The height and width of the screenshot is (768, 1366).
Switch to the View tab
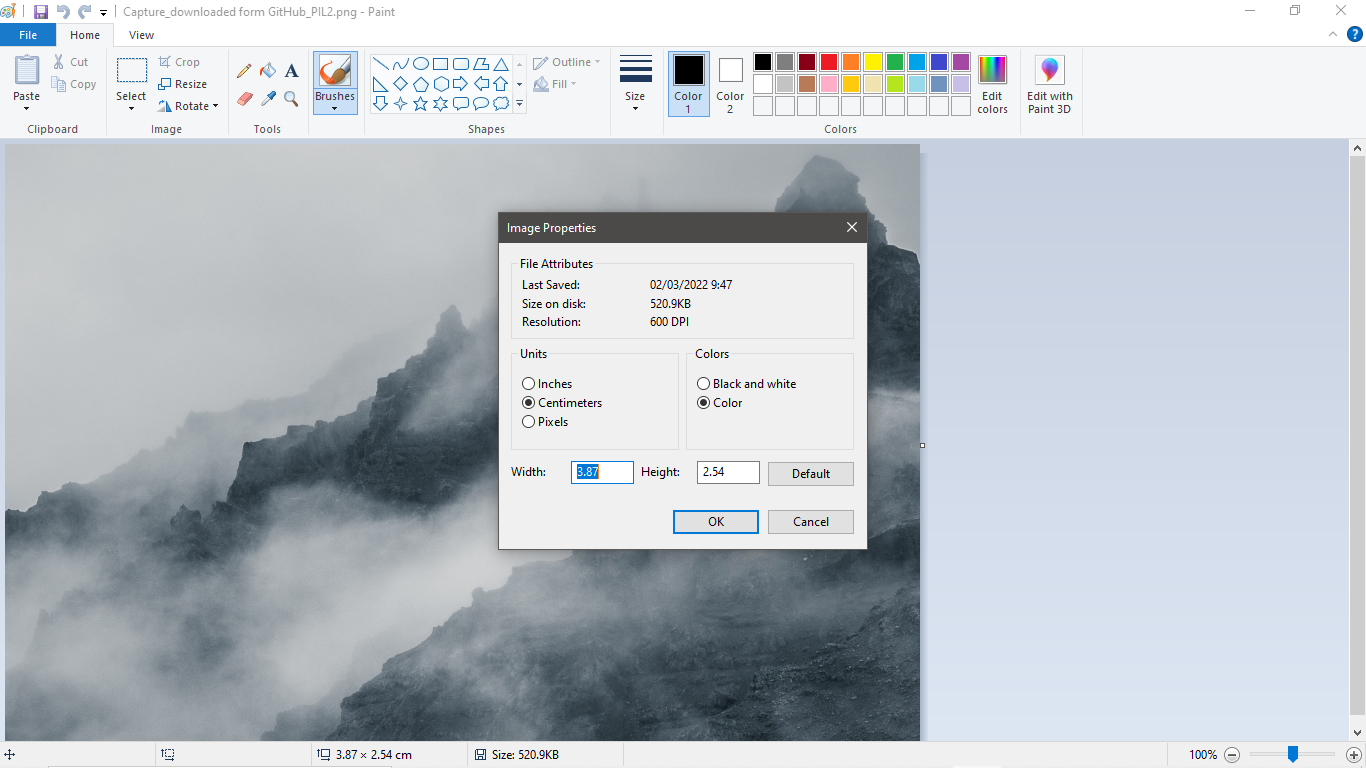coord(141,34)
